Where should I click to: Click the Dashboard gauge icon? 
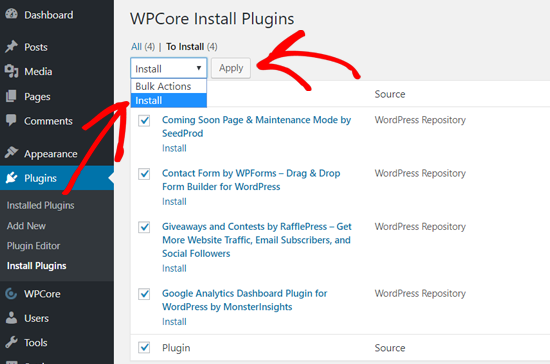[x=11, y=14]
